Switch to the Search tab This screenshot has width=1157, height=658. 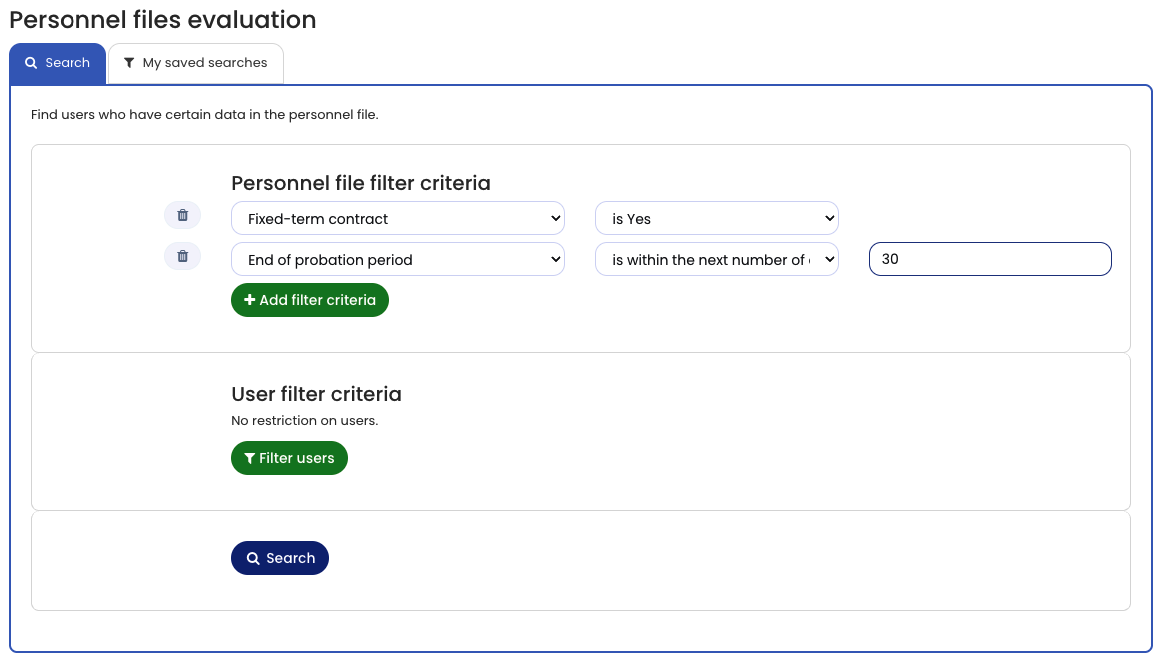(x=57, y=63)
